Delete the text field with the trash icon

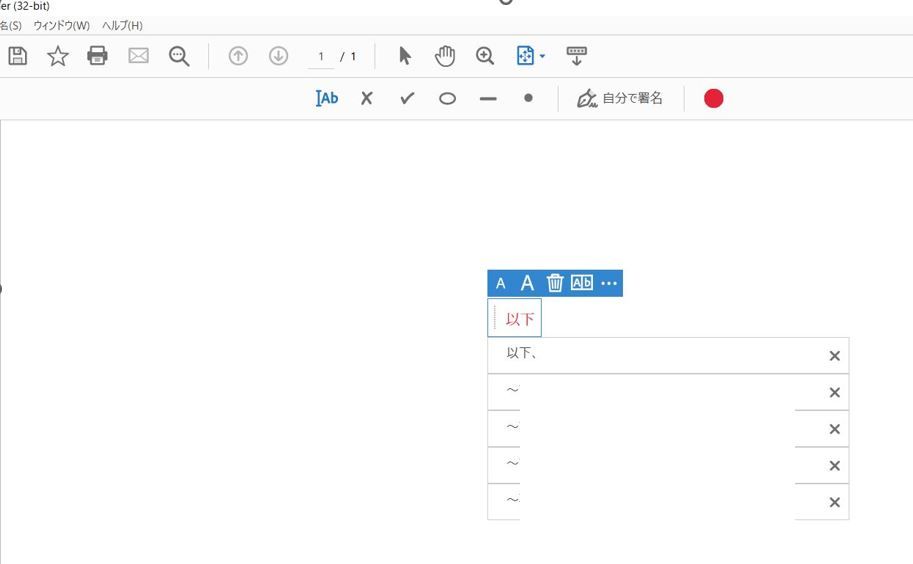click(555, 283)
